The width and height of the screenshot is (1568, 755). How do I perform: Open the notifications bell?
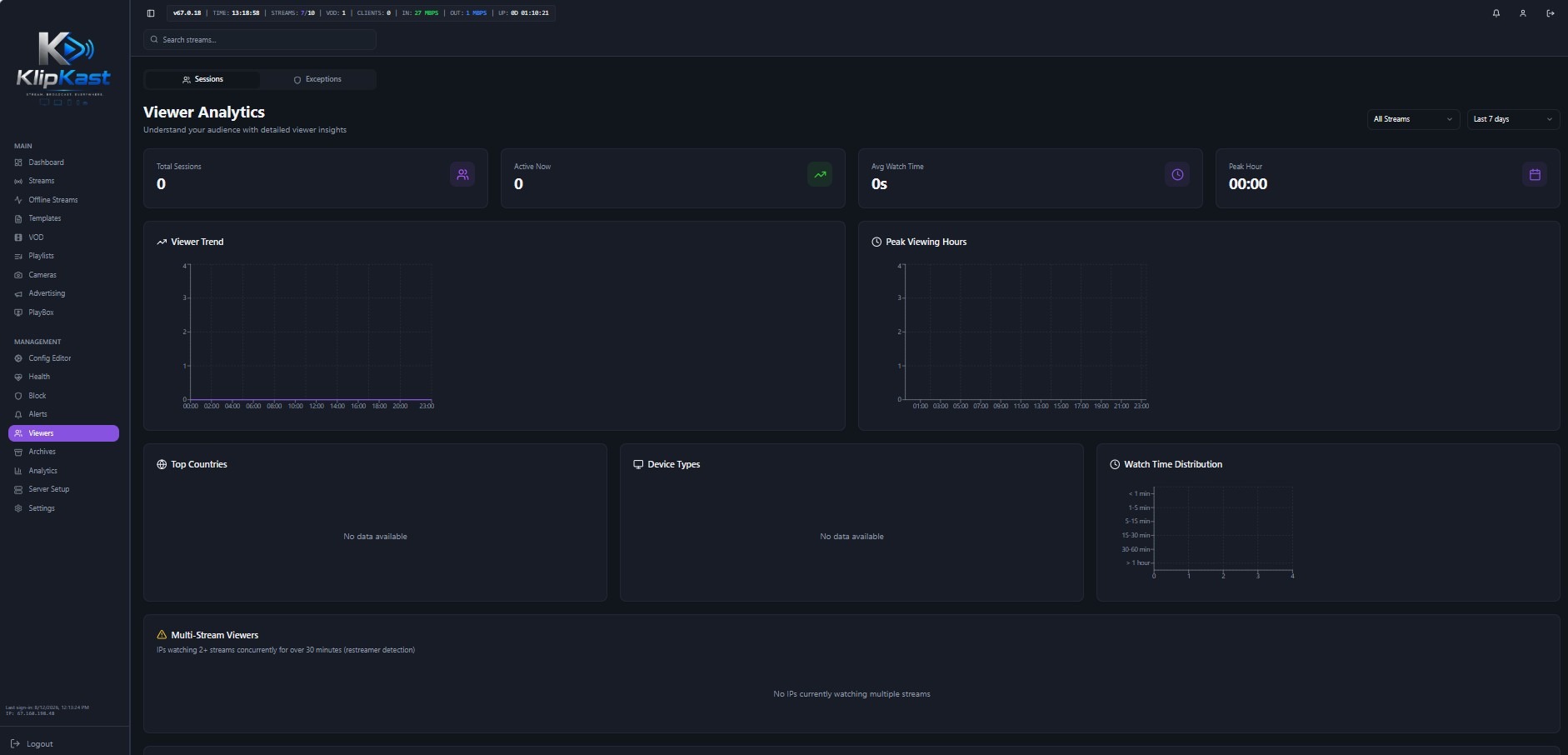[x=1496, y=13]
